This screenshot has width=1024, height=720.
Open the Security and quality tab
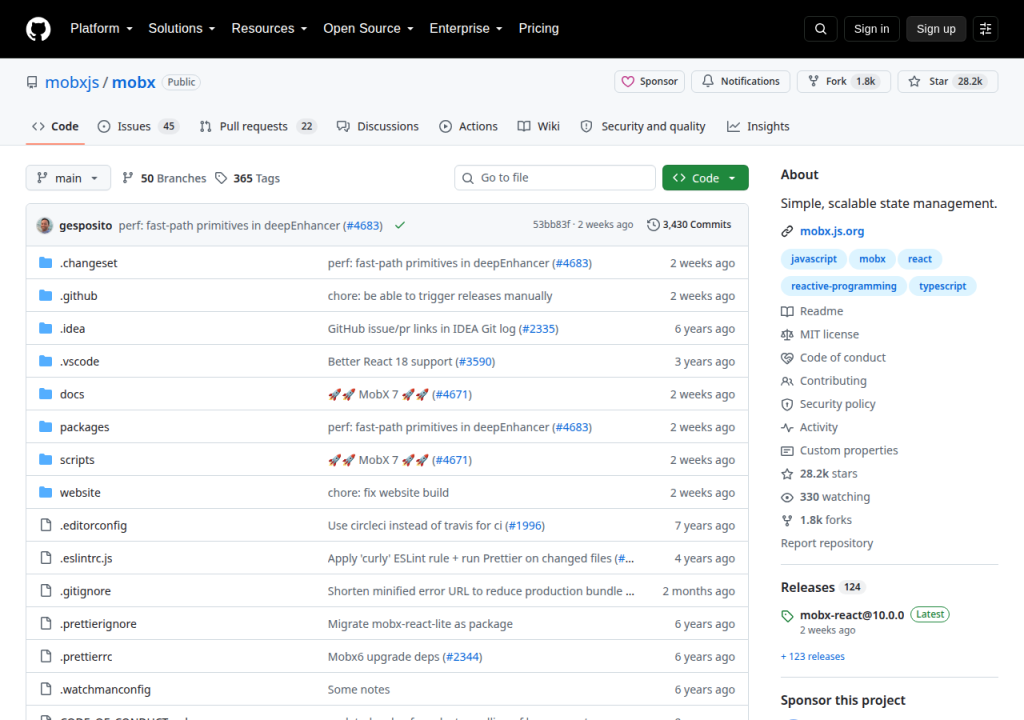[643, 127]
